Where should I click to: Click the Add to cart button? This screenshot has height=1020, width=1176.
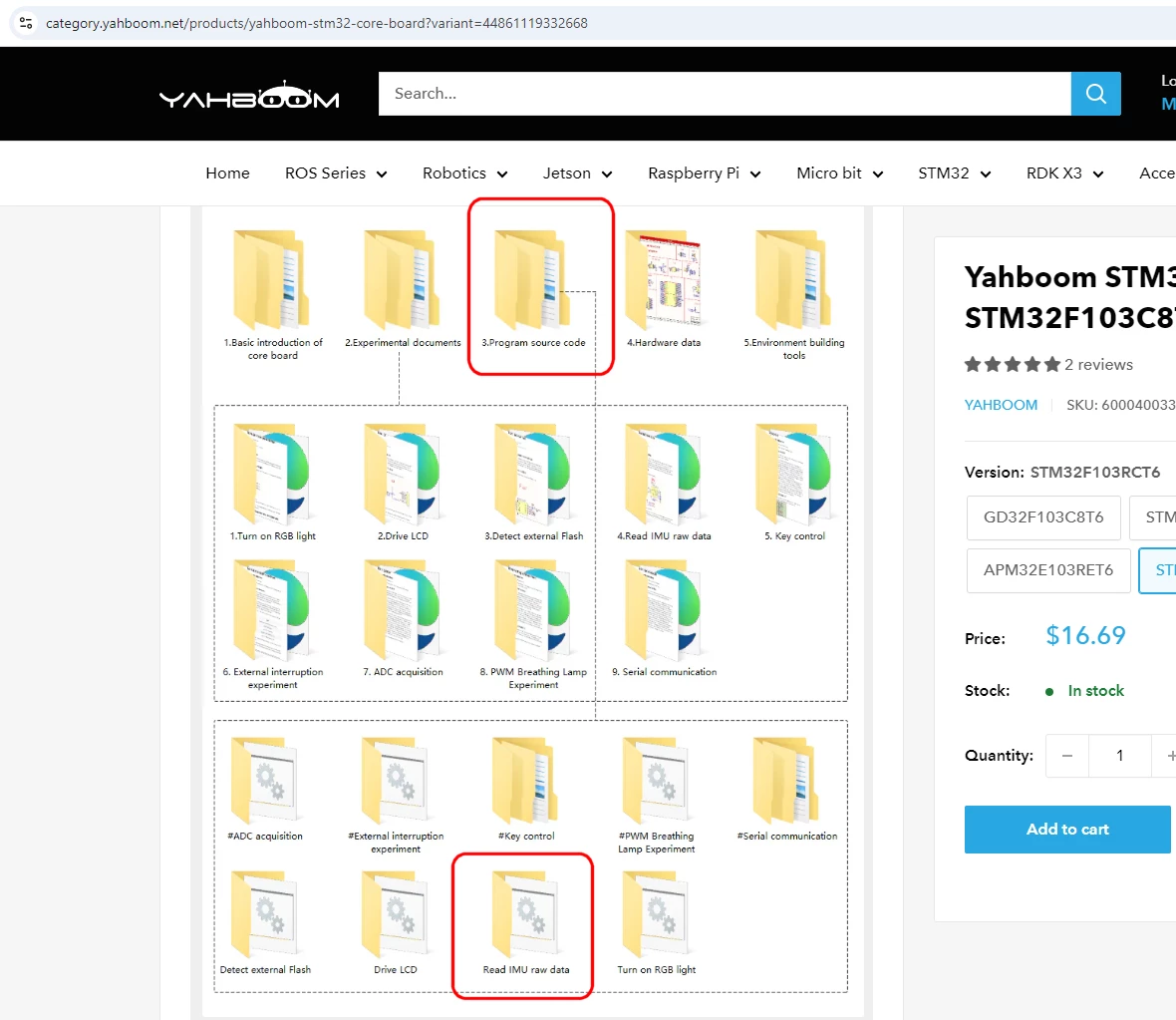pyautogui.click(x=1067, y=830)
